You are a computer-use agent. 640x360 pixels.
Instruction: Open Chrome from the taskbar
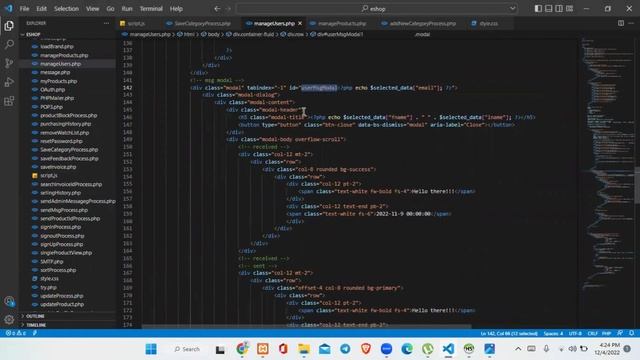click(x=242, y=349)
